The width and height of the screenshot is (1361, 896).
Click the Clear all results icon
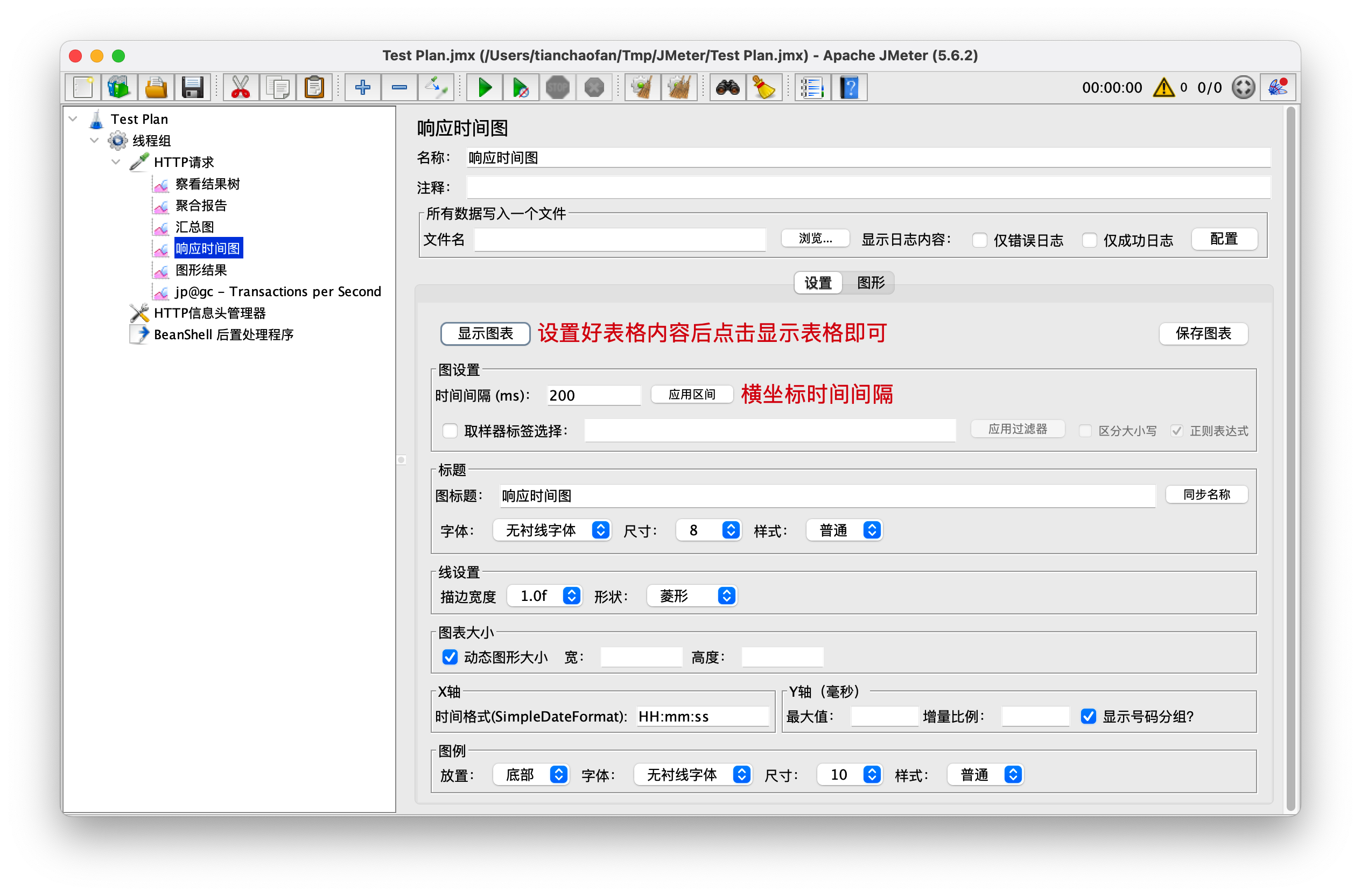click(x=679, y=87)
